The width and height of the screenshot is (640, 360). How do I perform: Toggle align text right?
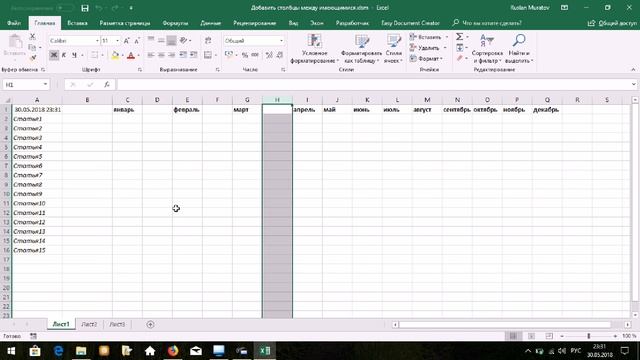click(172, 55)
